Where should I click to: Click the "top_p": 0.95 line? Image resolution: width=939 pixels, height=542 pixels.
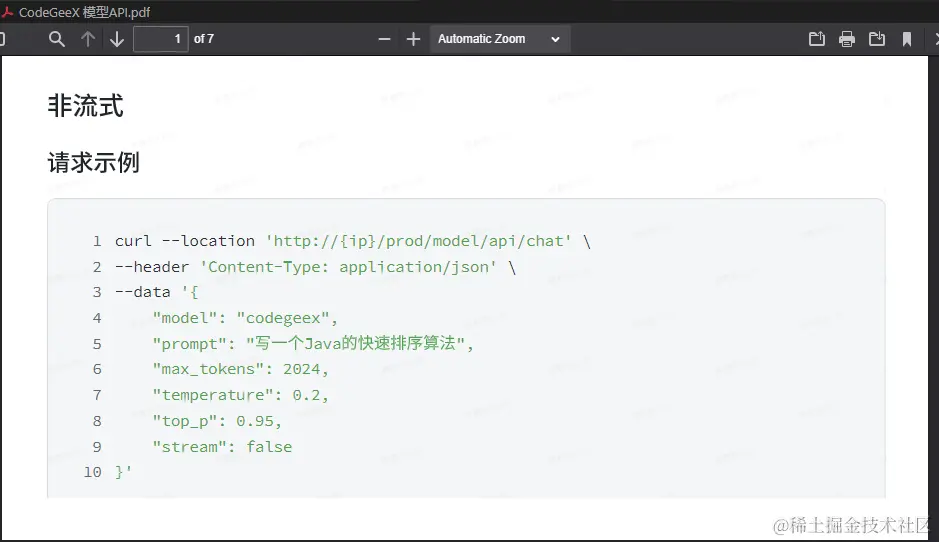click(217, 421)
